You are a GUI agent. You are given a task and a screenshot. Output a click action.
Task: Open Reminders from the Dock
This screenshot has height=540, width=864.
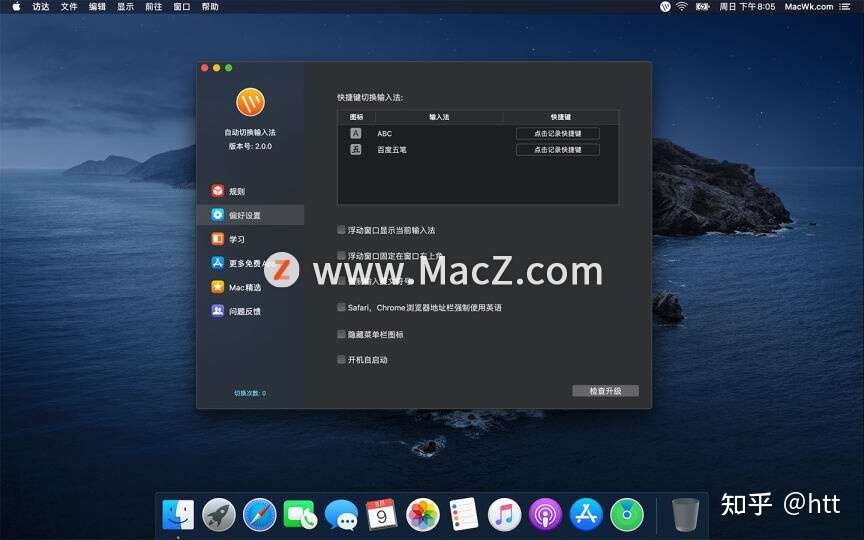pos(463,515)
